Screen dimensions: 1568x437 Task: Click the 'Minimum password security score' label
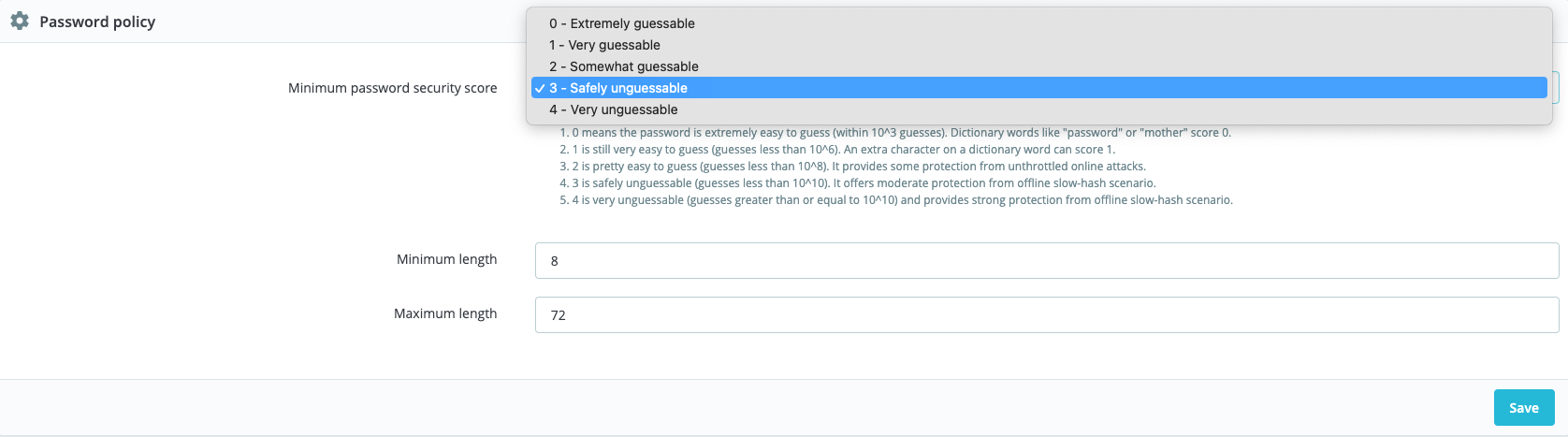click(392, 88)
